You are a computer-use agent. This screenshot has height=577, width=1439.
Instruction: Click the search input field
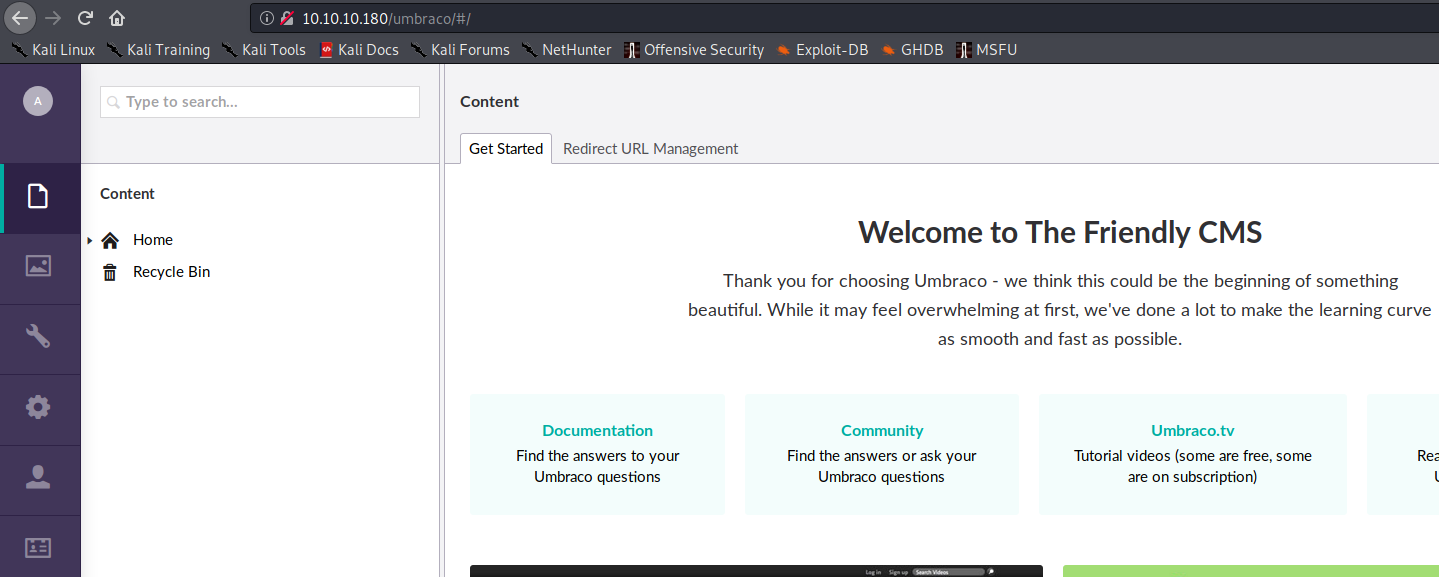(259, 101)
